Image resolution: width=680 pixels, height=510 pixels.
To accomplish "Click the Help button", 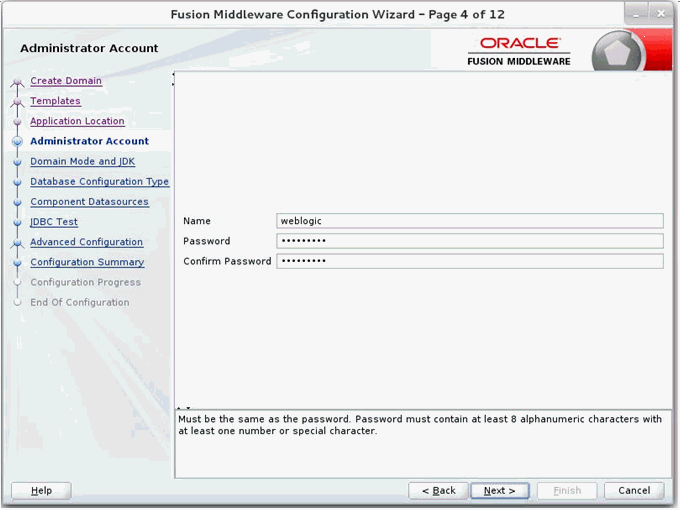I will pyautogui.click(x=41, y=490).
